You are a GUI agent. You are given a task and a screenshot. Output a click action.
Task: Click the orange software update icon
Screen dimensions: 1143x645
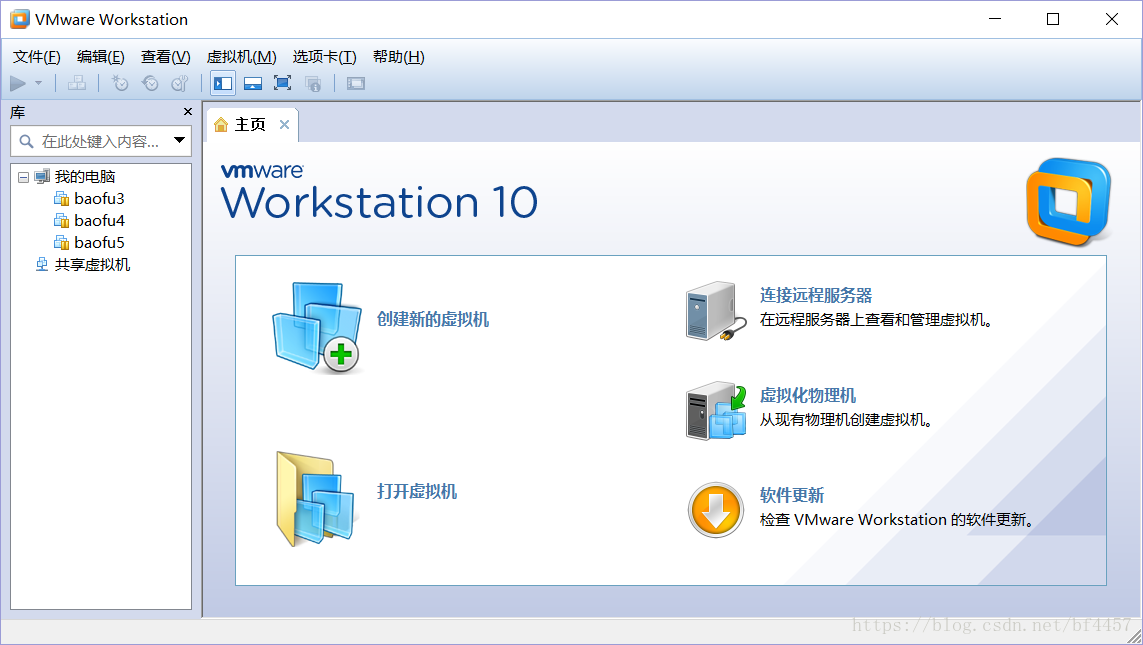(x=715, y=509)
